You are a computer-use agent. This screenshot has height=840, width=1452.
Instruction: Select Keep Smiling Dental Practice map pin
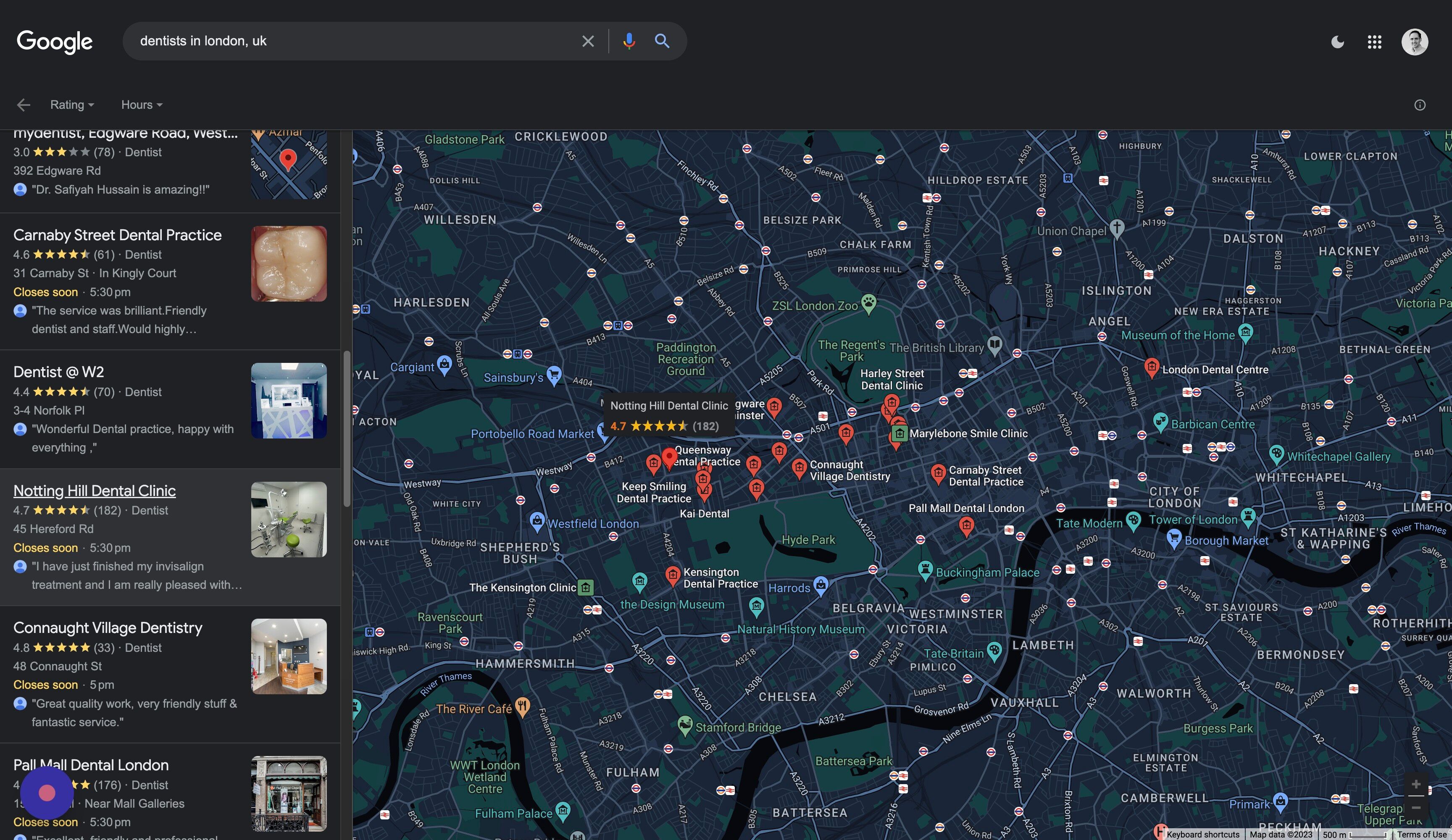point(653,463)
